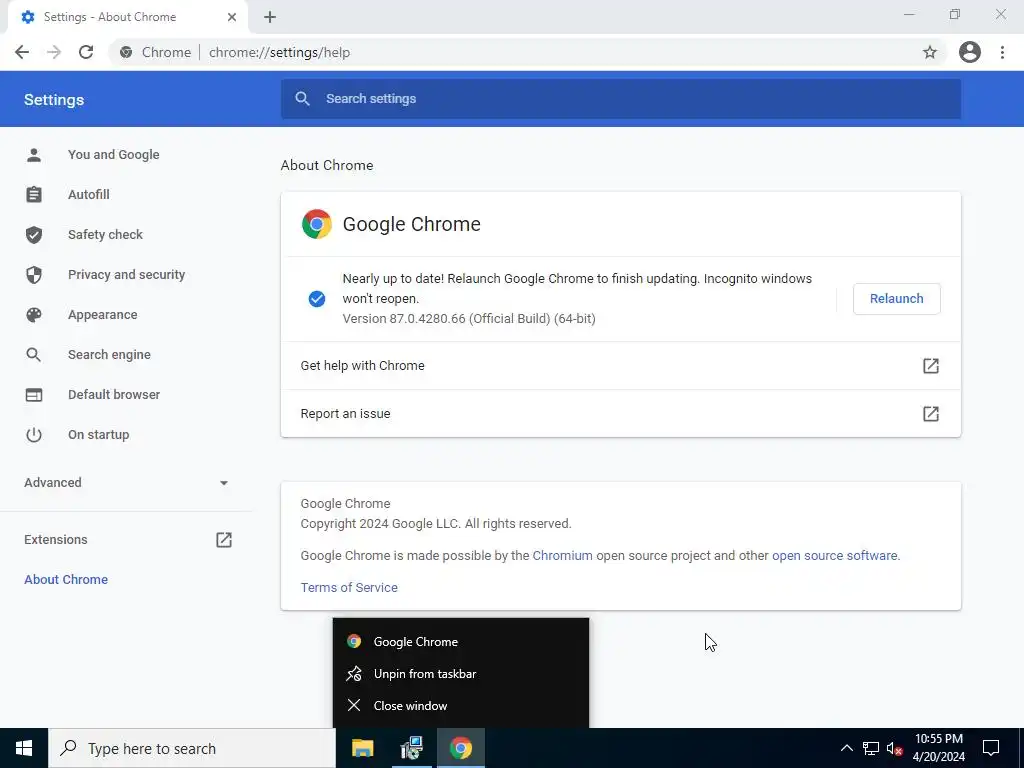Click the Search engine magnifier icon in sidebar
This screenshot has width=1024, height=768.
point(33,355)
